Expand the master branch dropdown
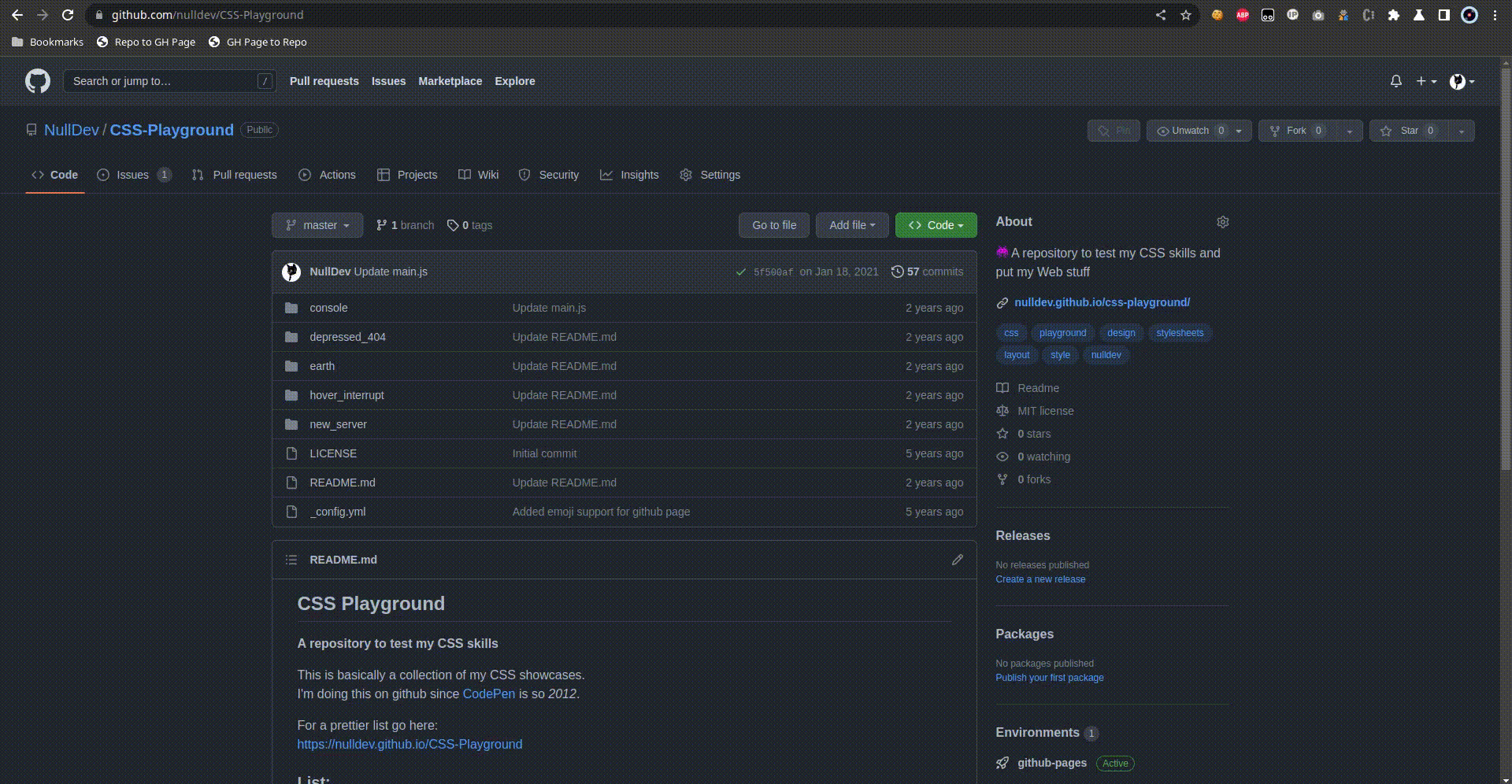The height and width of the screenshot is (784, 1512). point(317,225)
